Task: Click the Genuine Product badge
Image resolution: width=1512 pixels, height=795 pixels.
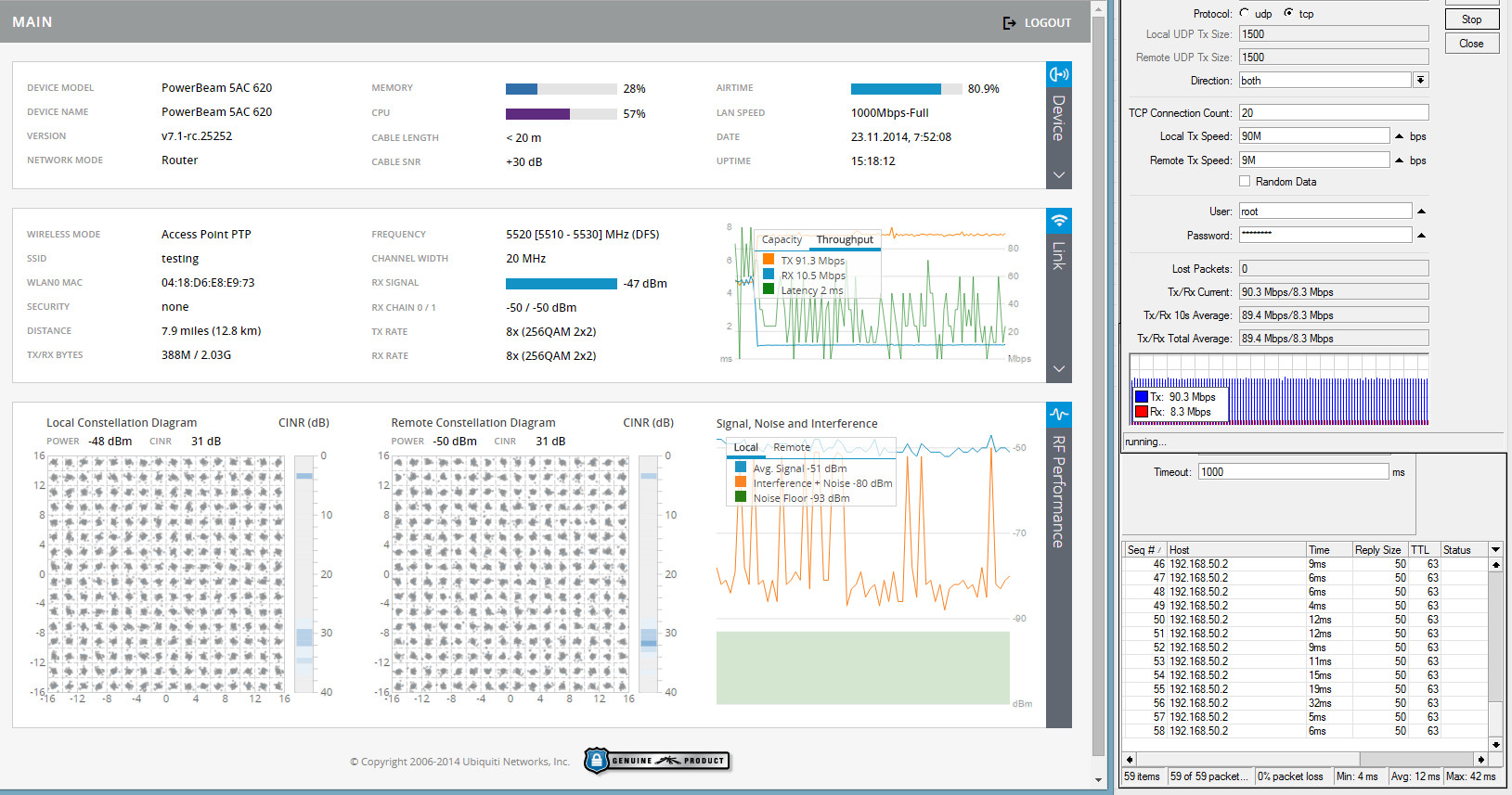Action: (657, 761)
